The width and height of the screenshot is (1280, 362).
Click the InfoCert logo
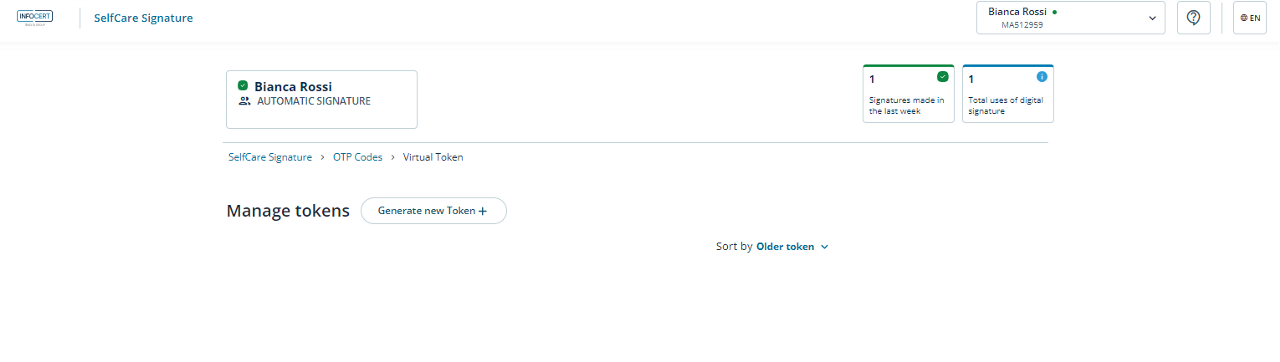click(x=34, y=17)
